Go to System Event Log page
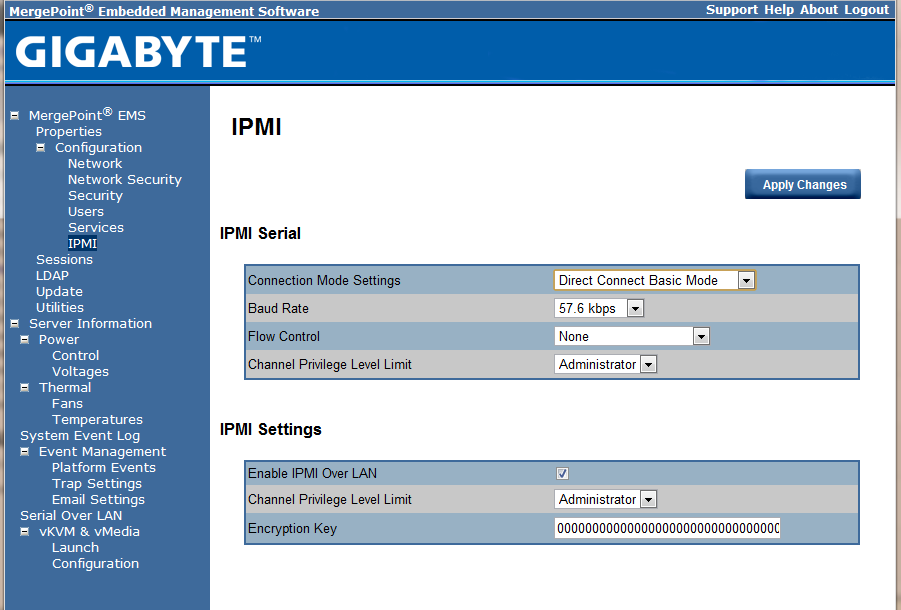This screenshot has height=610, width=901. [x=80, y=436]
